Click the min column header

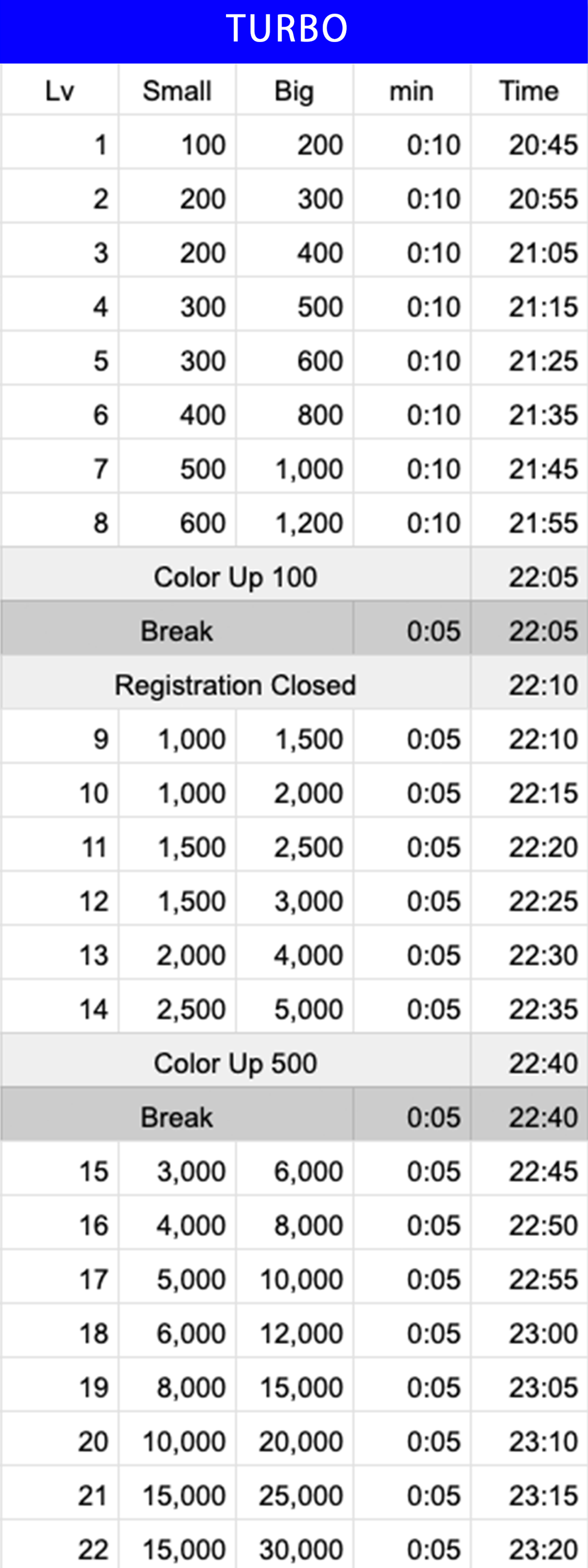pos(412,91)
